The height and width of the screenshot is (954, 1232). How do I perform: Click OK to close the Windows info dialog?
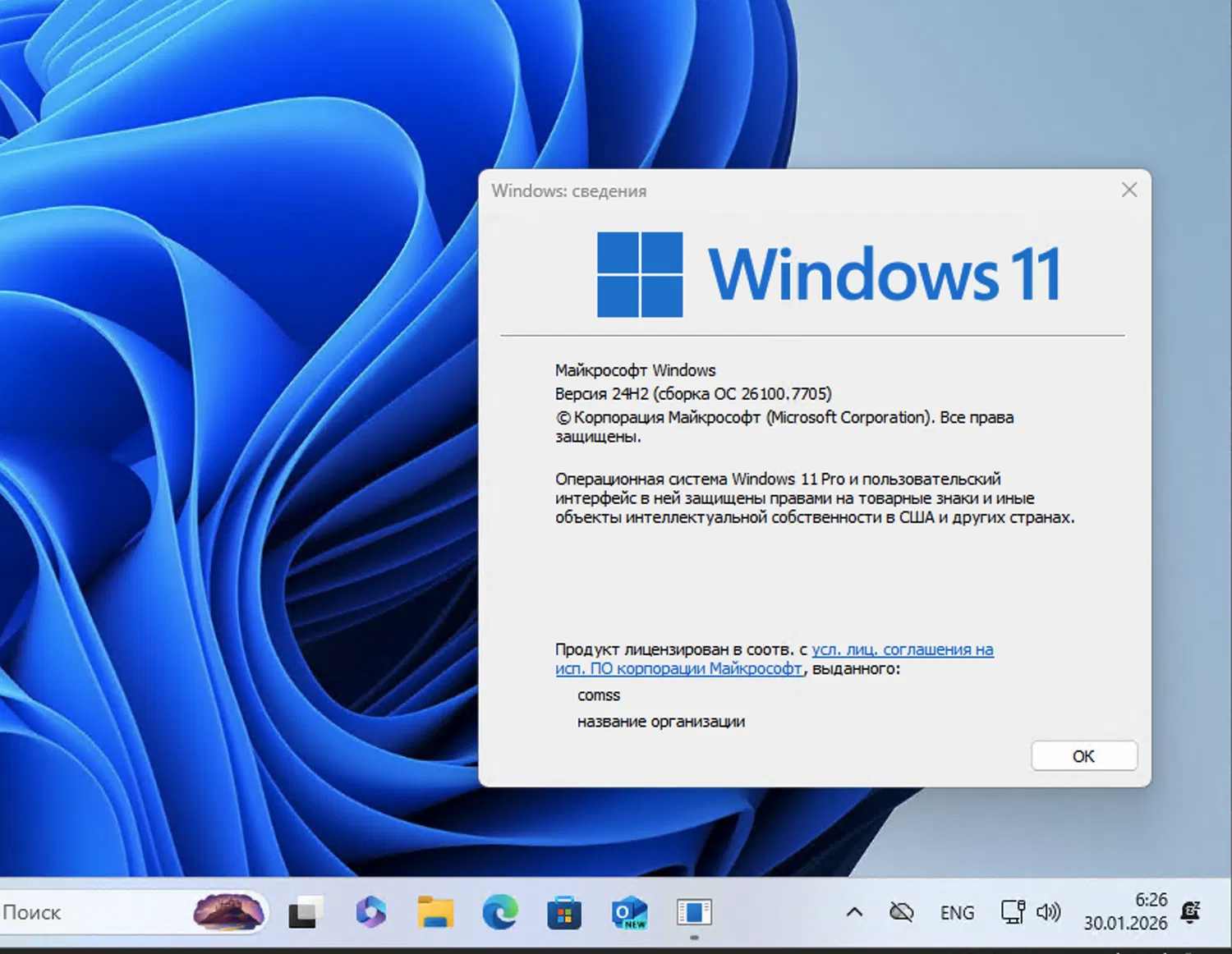click(1083, 755)
